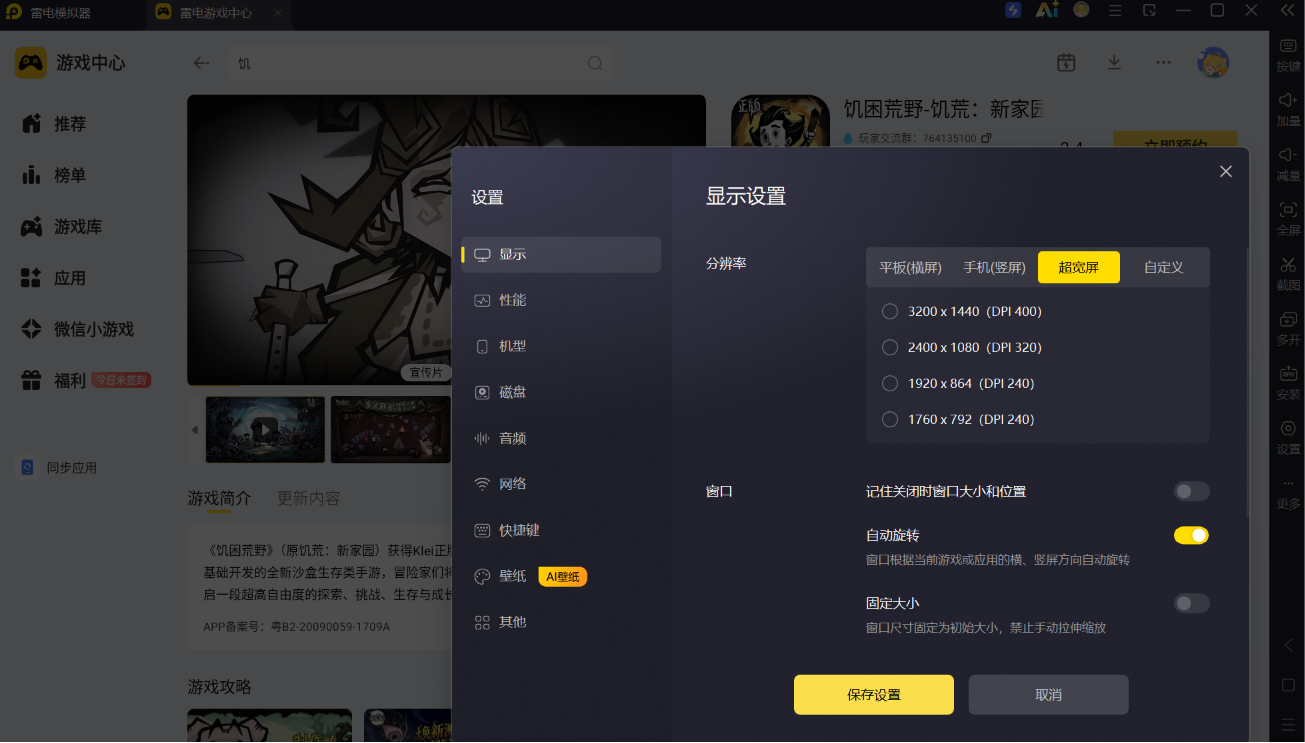Open the AI assistant icon in title bar
This screenshot has width=1305, height=743.
(x=1047, y=10)
